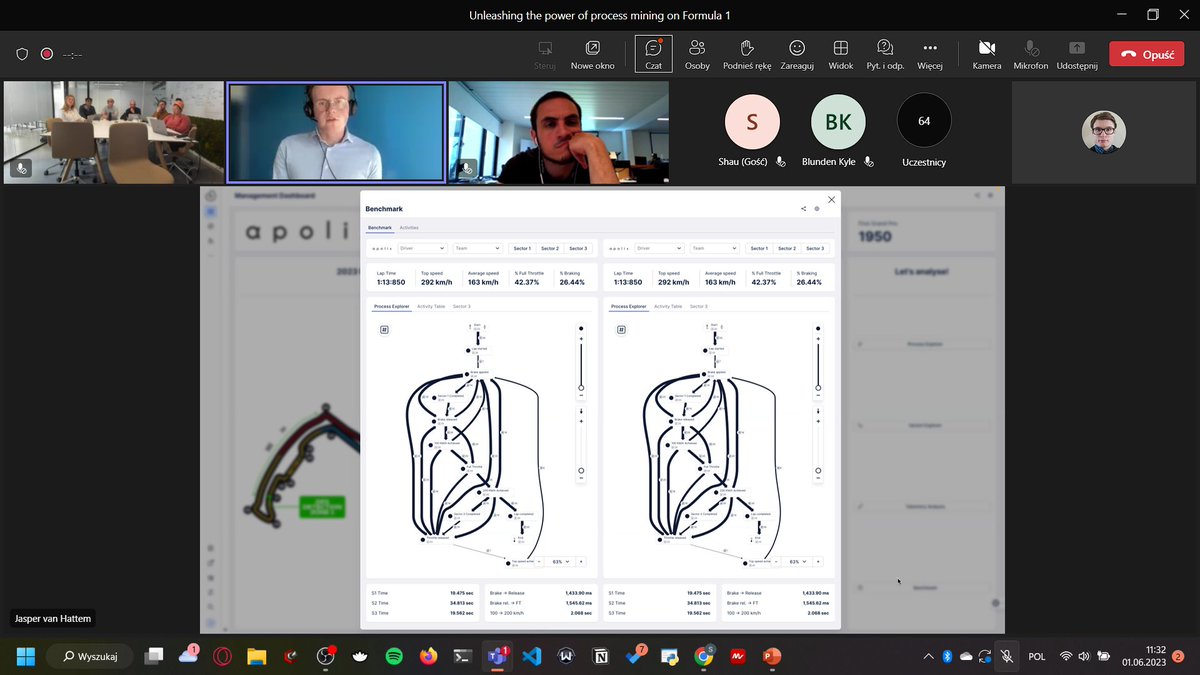This screenshot has height=675, width=1200.
Task: Click the Steruj control button
Action: coord(545,54)
